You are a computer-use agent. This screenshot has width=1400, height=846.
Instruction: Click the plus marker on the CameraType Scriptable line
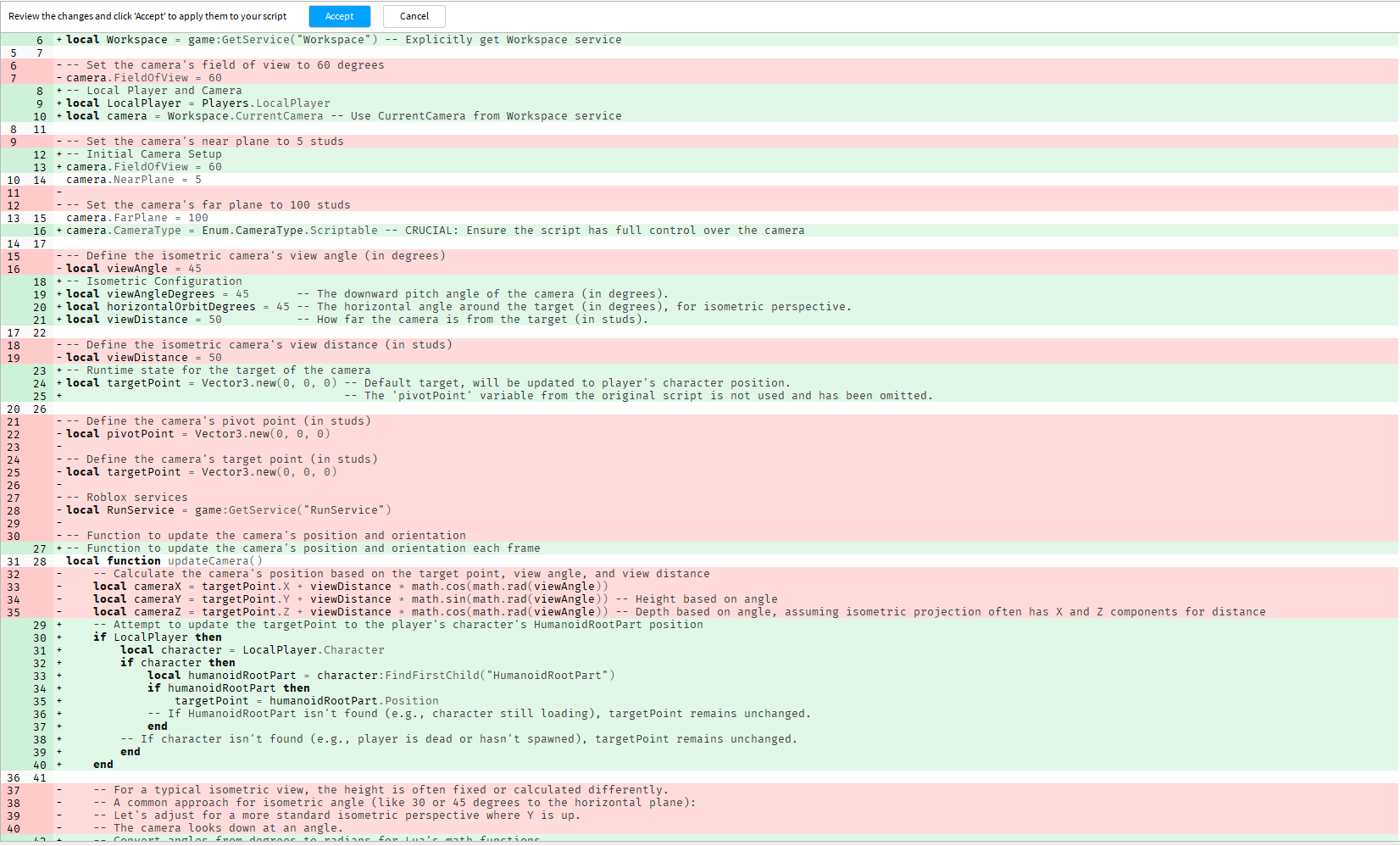(57, 230)
